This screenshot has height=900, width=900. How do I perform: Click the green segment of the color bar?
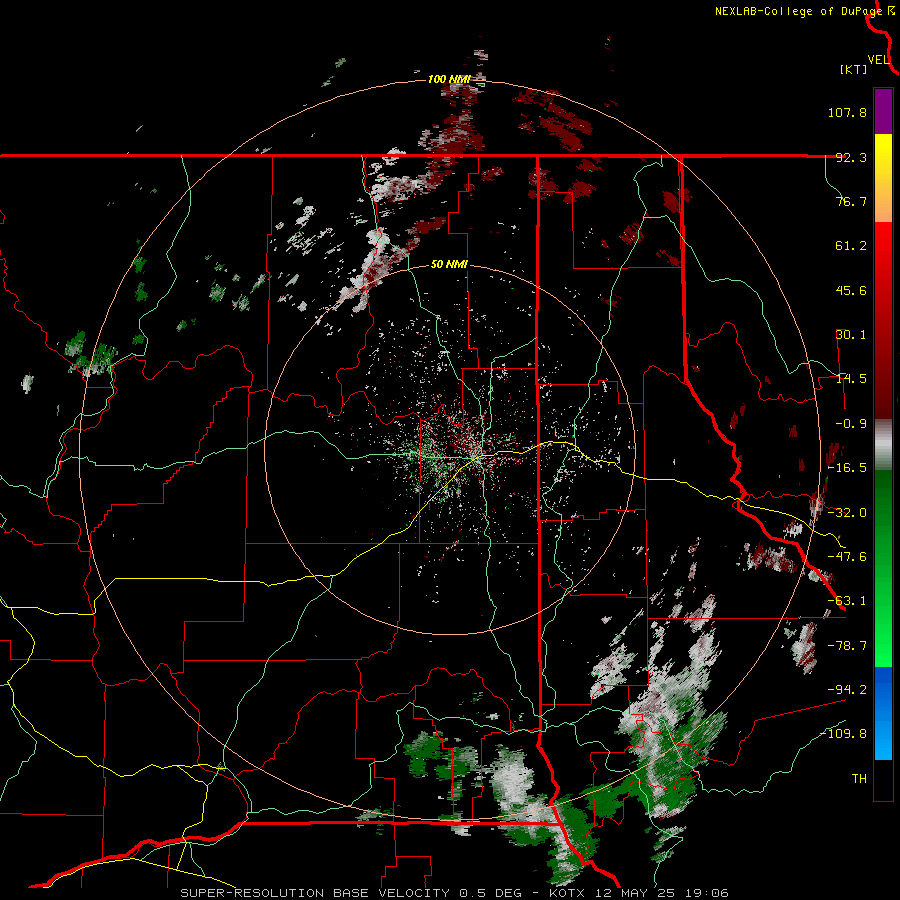pos(883,568)
